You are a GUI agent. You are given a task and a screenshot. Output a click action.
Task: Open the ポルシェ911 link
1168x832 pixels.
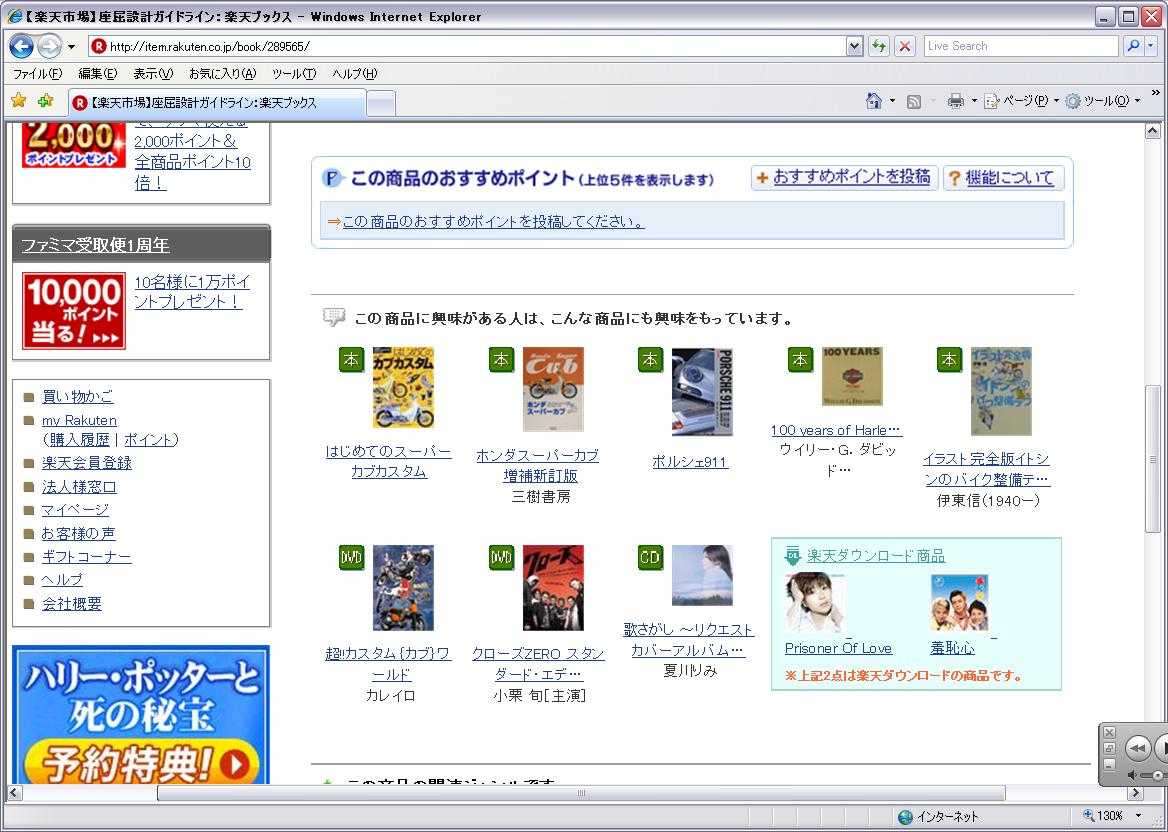tap(690, 462)
